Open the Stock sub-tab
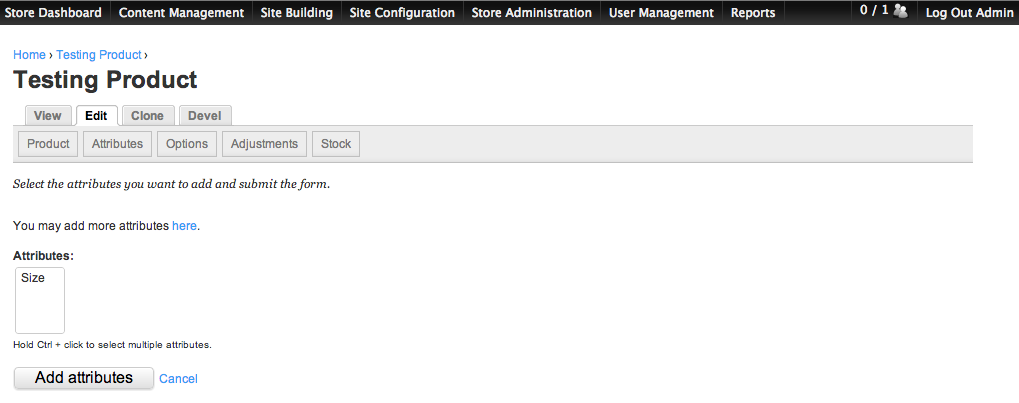Image resolution: width=1019 pixels, height=403 pixels. tap(336, 144)
